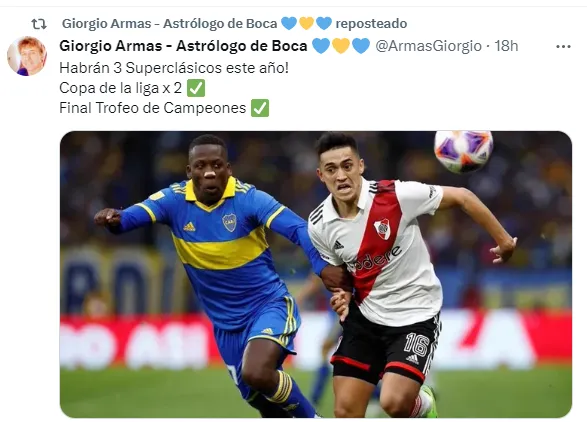Click the yellow heart emoji in the tweet header name
Viewport: 587px width, 422px height.
341,46
